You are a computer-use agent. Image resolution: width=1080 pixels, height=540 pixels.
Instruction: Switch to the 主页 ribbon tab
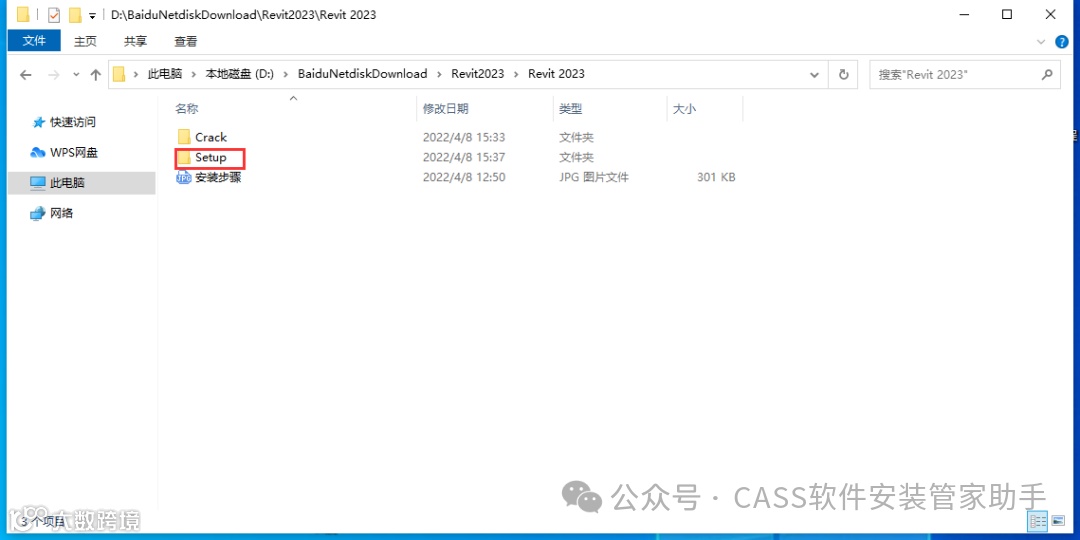(85, 41)
